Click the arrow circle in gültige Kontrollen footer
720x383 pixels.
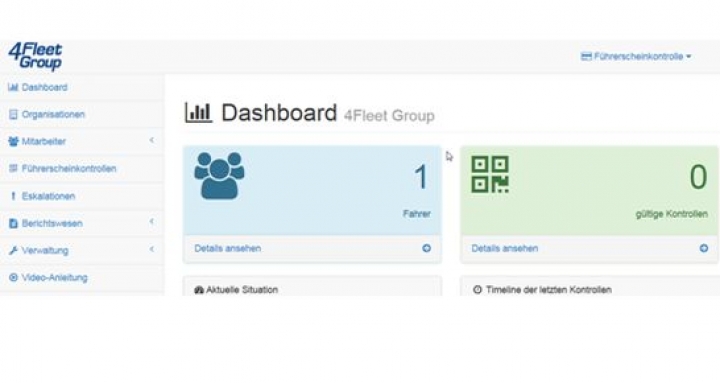(703, 248)
